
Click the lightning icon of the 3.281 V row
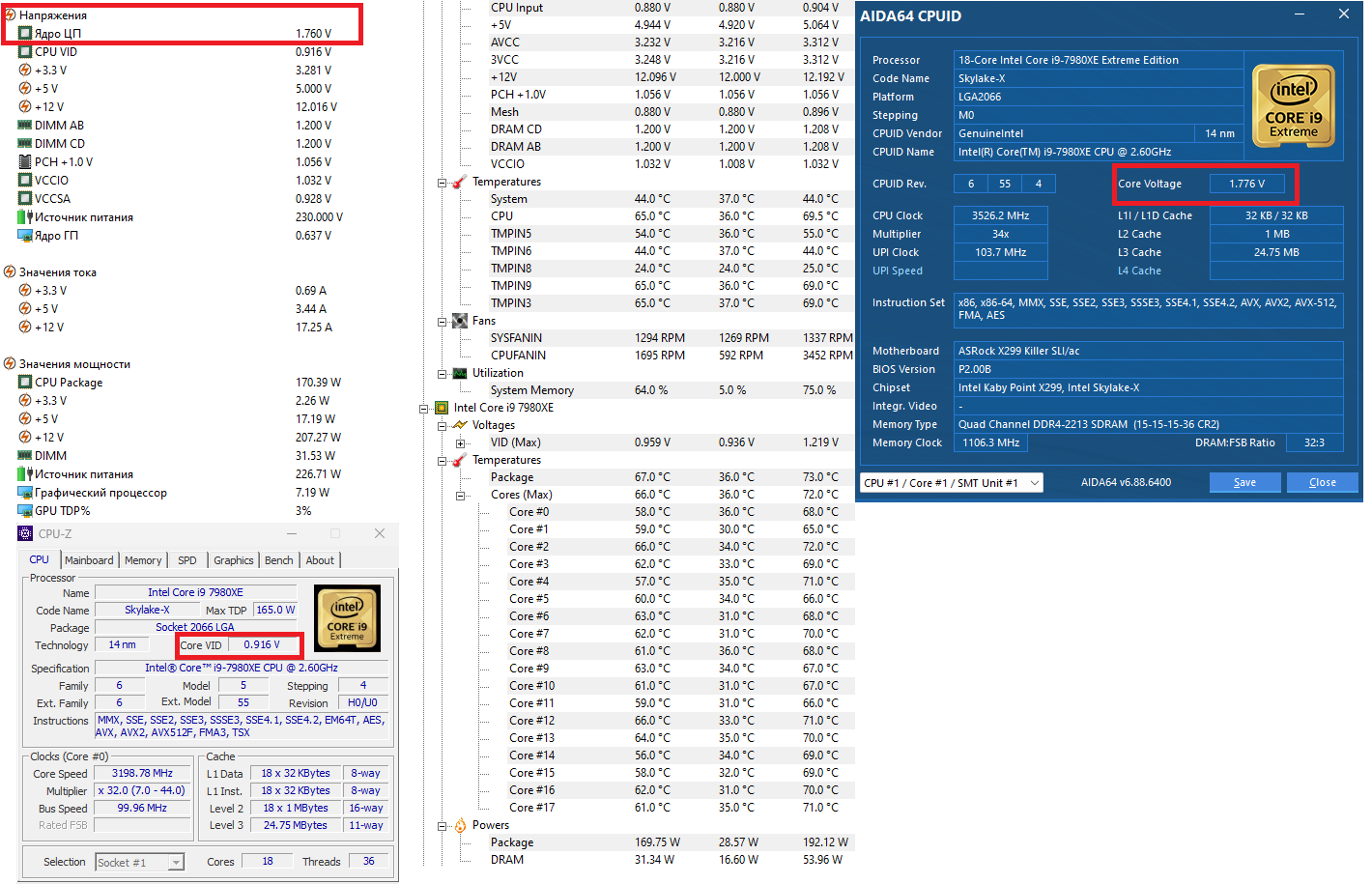pos(25,70)
